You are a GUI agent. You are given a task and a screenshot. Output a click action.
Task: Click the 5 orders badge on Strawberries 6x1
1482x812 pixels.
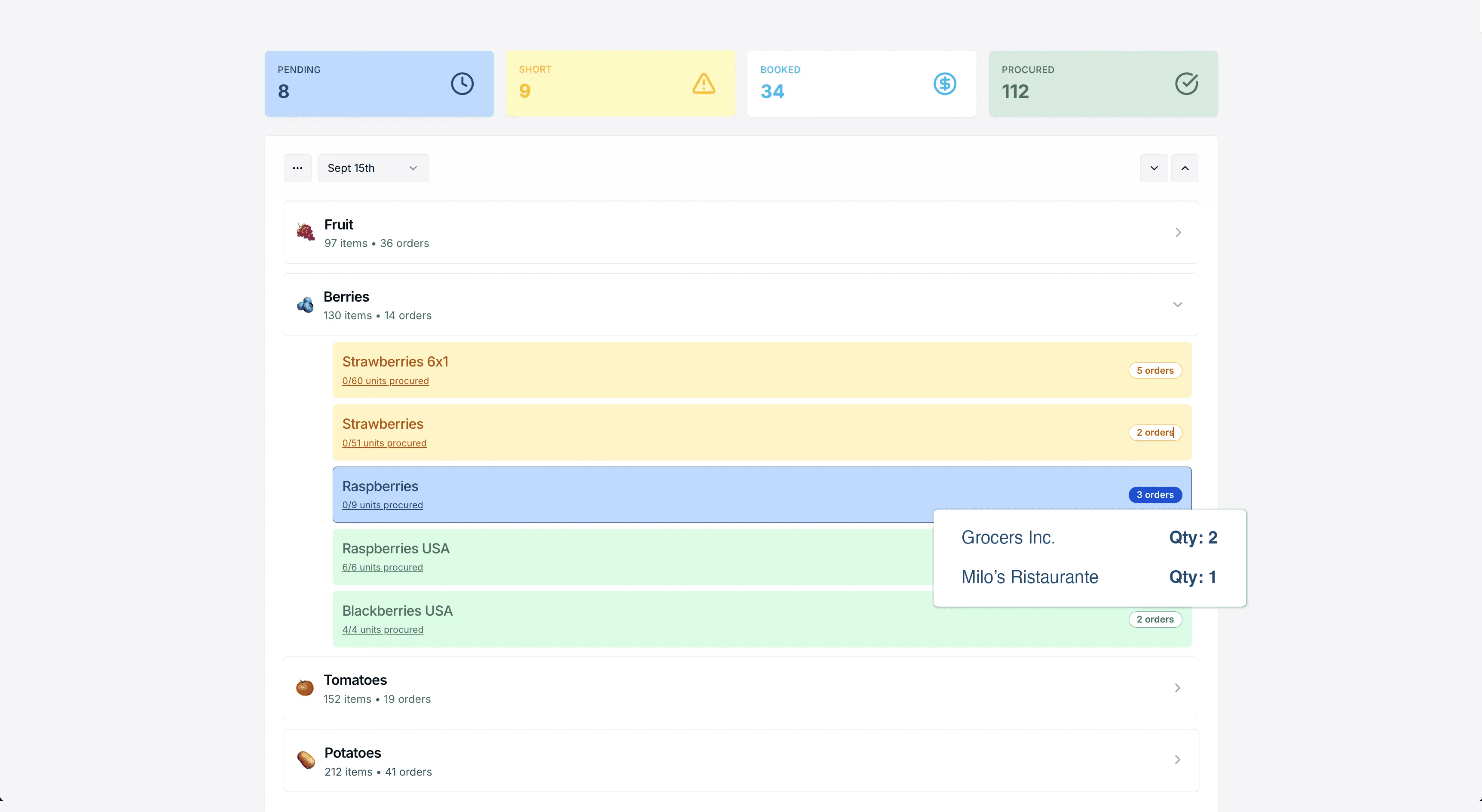pyautogui.click(x=1154, y=371)
